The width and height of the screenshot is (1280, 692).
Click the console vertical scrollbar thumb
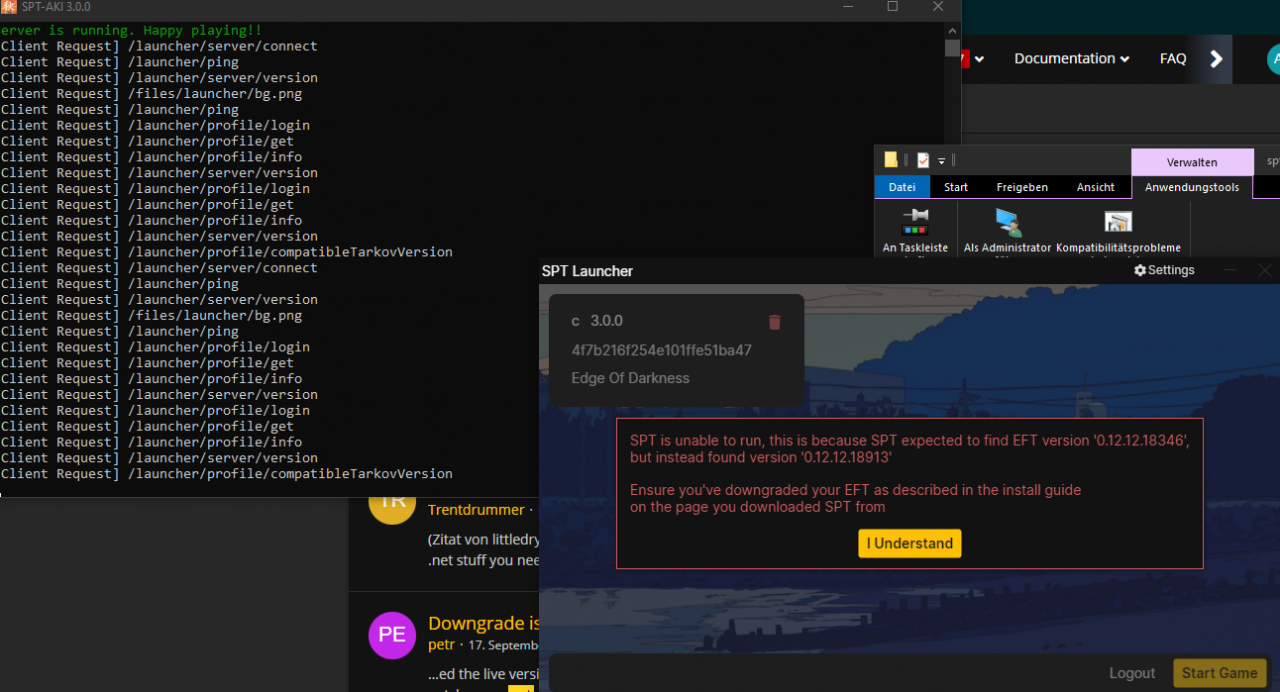point(952,48)
